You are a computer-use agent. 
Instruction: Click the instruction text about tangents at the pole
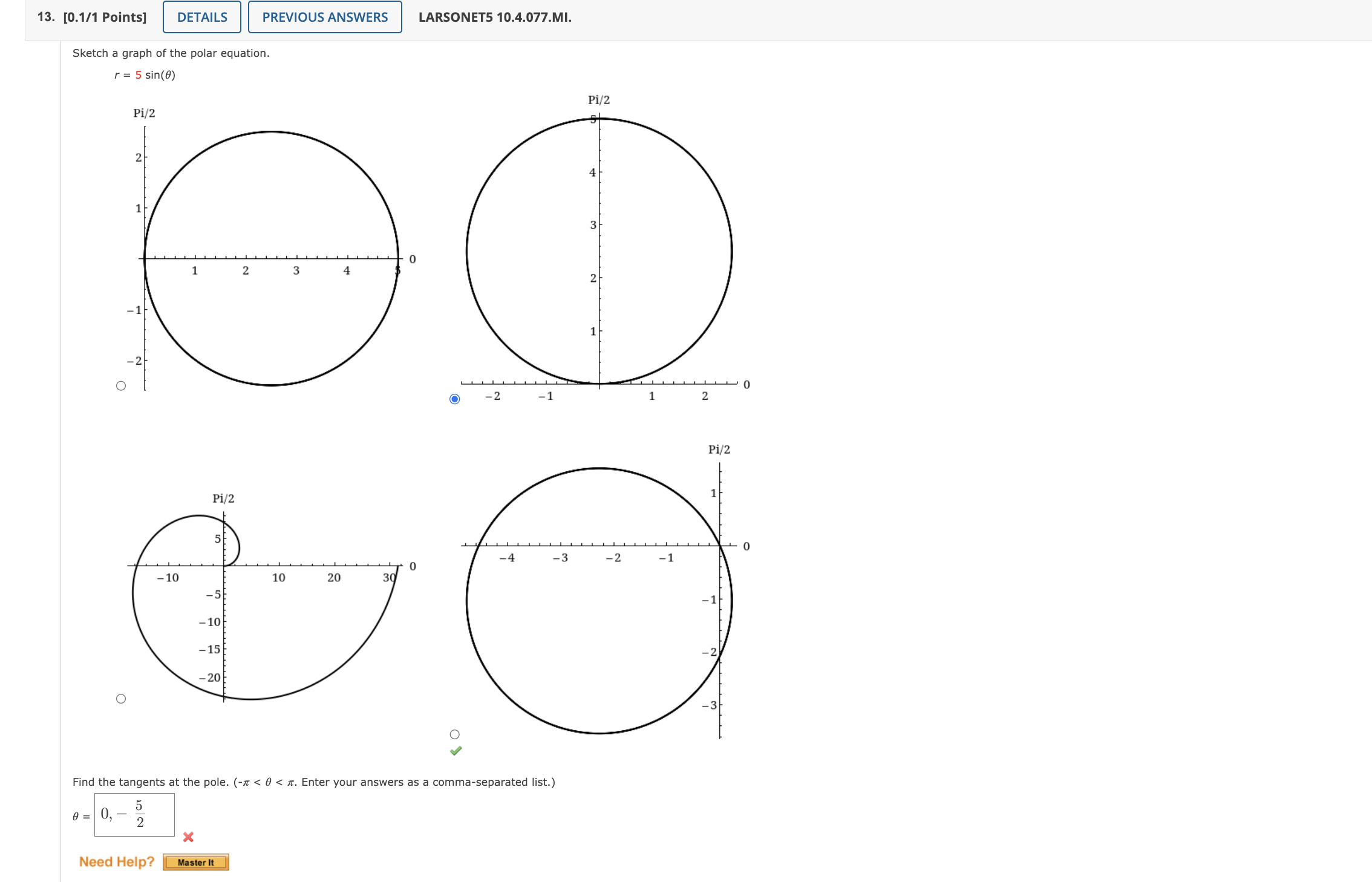click(x=314, y=782)
